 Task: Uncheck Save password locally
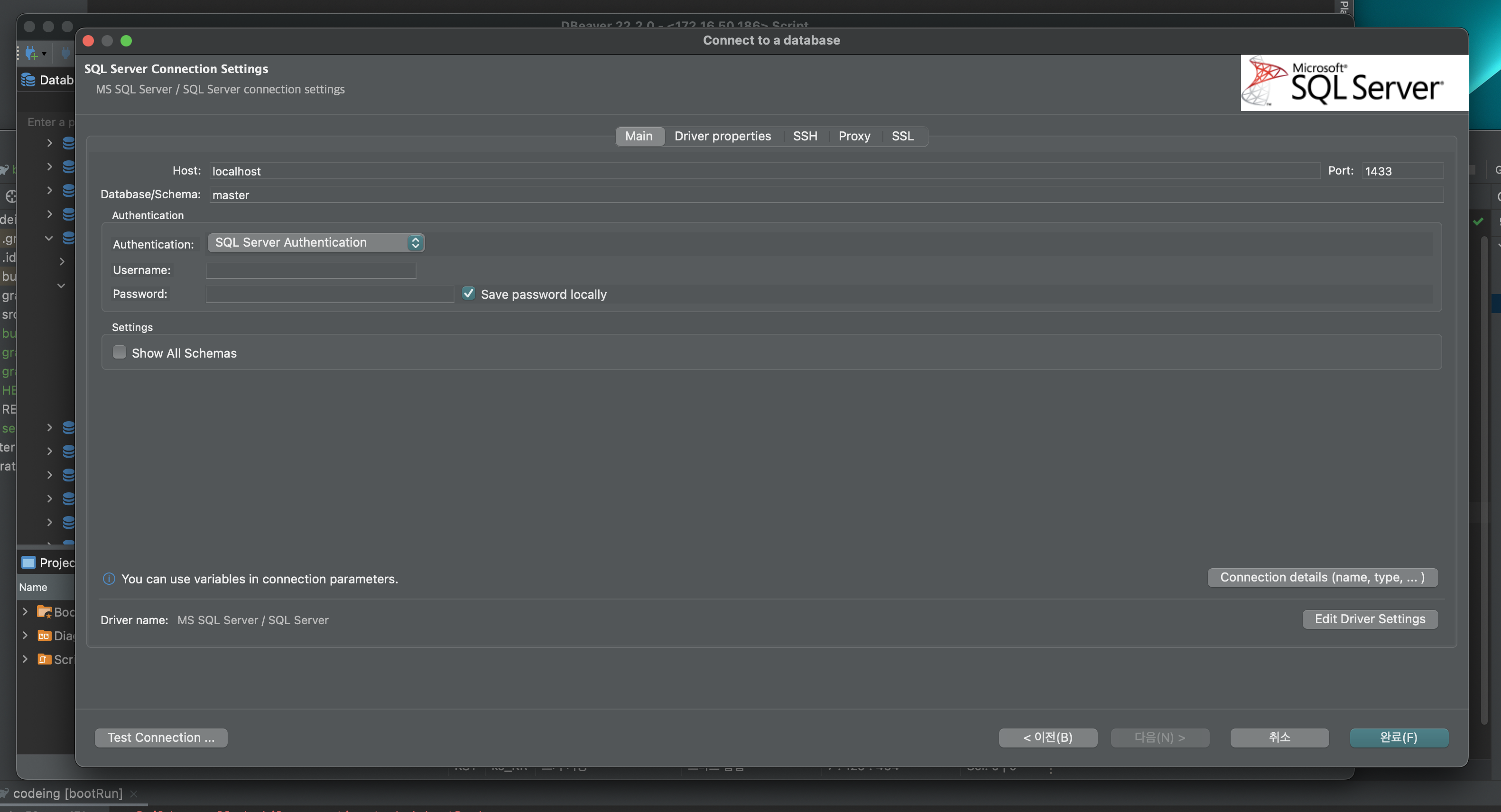click(469, 294)
